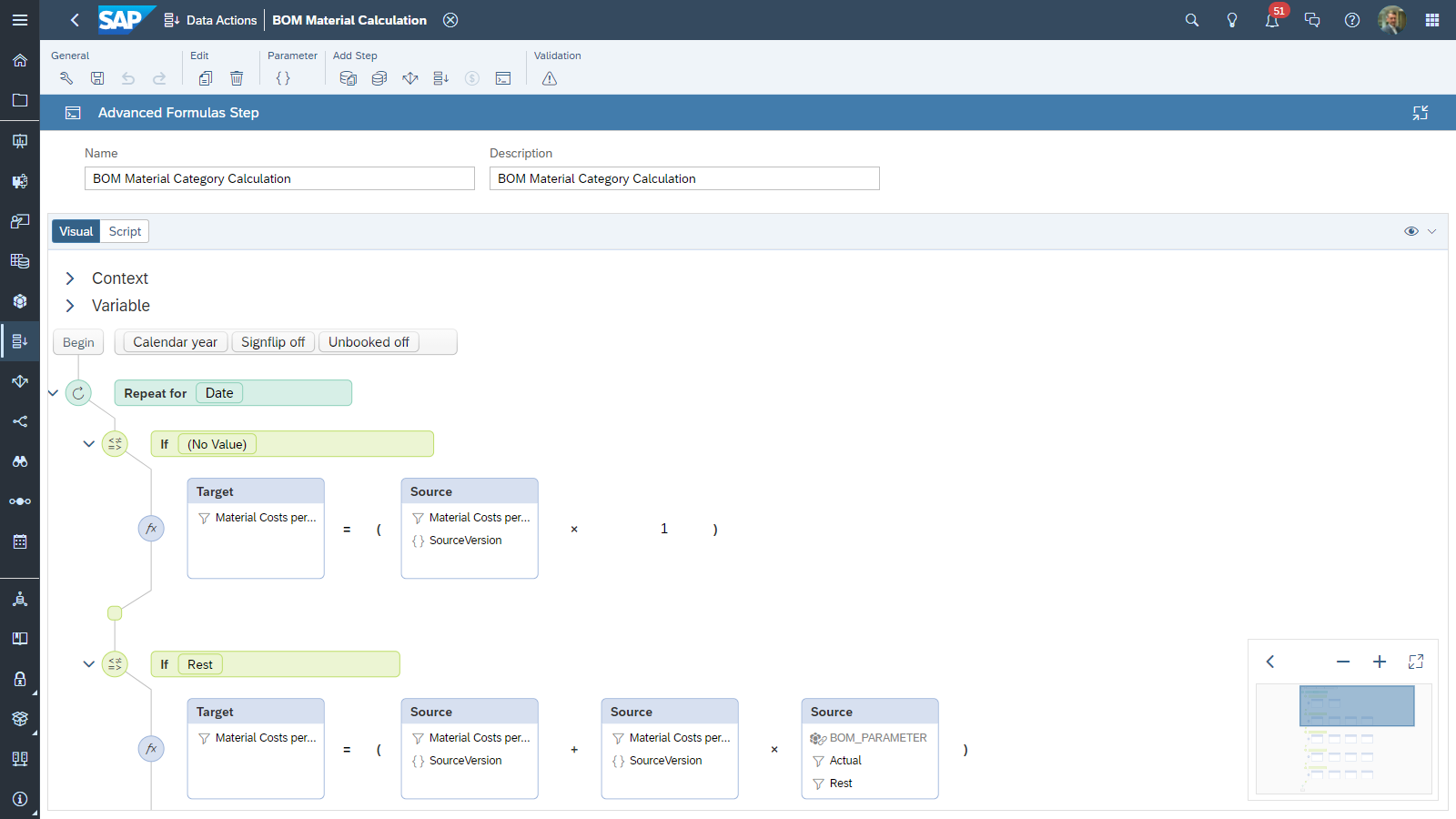Save the data action
The height and width of the screenshot is (819, 1456).
pos(97,78)
